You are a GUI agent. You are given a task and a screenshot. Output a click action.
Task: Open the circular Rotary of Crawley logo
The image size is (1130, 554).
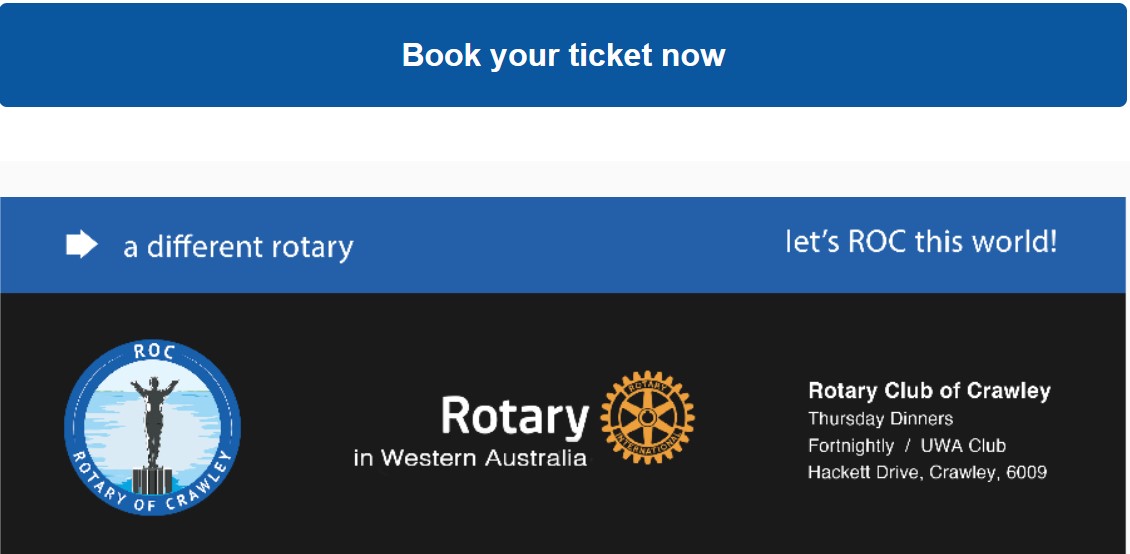tap(152, 427)
